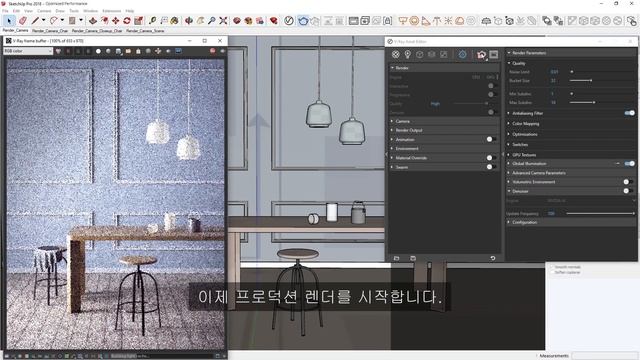This screenshot has height=360, width=640.
Task: Expand the Optimizations section
Action: (x=571, y=134)
